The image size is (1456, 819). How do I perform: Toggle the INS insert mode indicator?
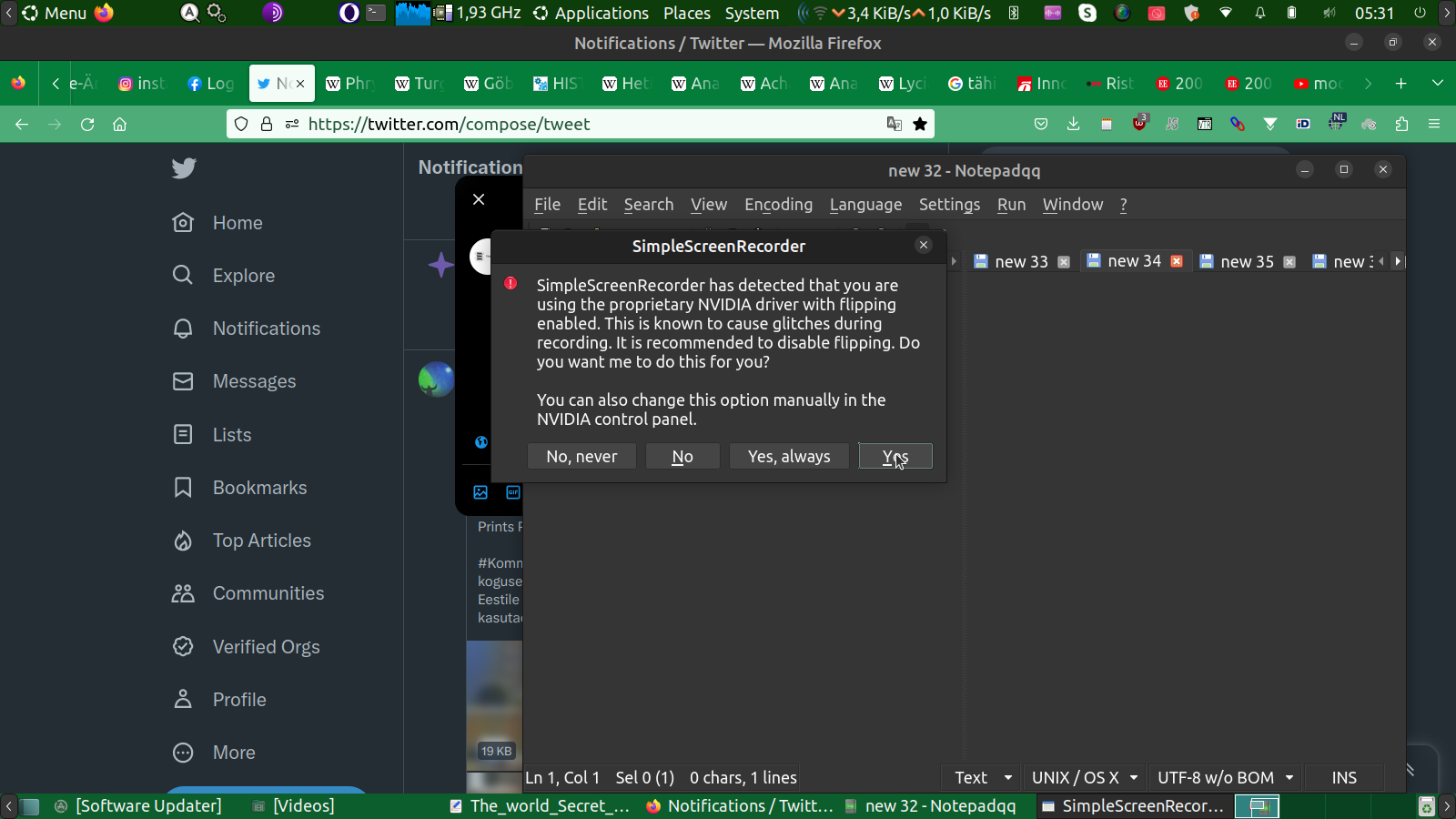1344,778
